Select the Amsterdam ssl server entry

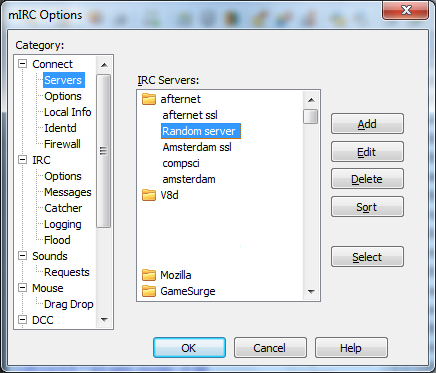pos(197,147)
